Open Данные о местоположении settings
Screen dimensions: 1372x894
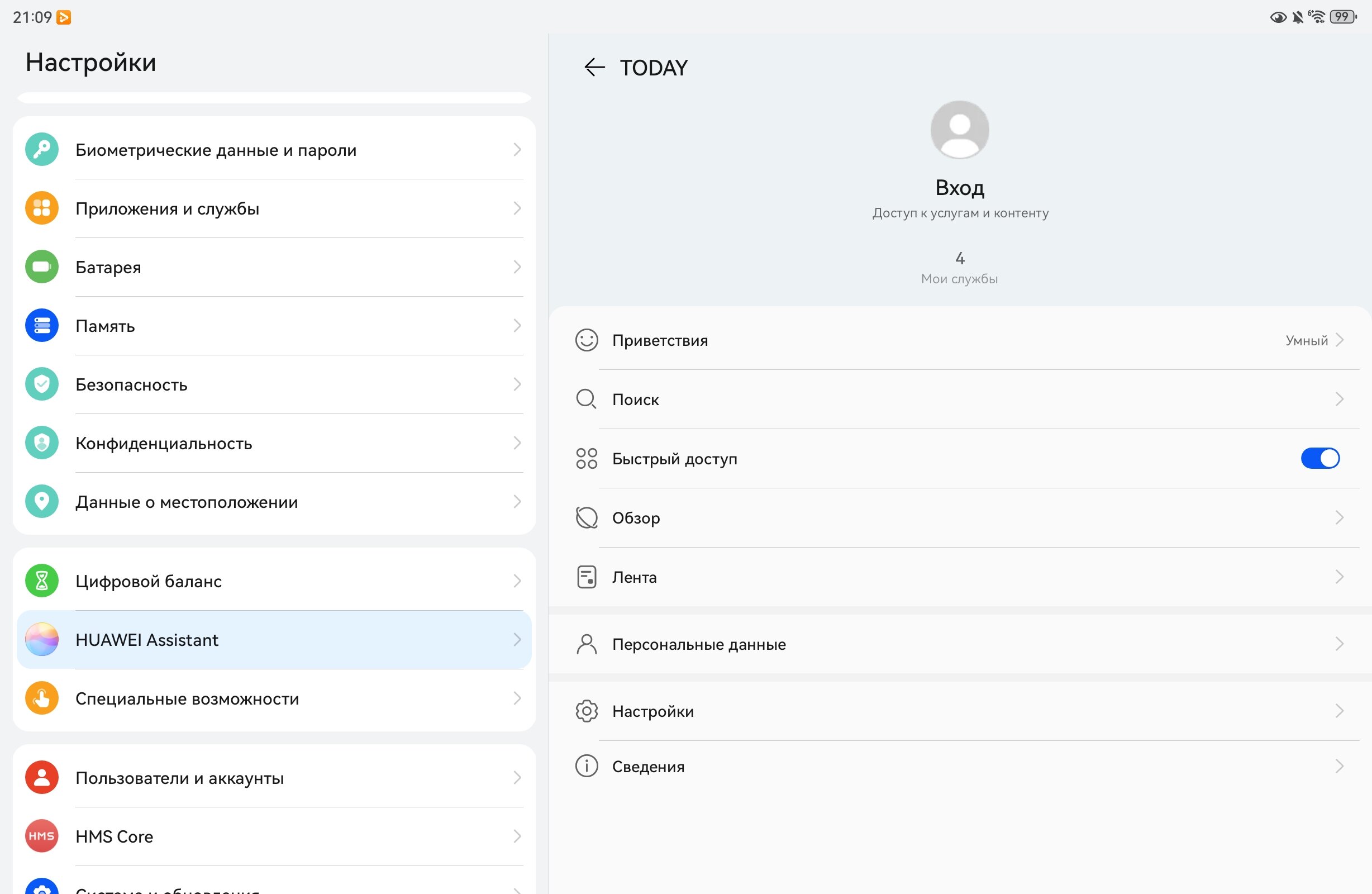tap(274, 502)
